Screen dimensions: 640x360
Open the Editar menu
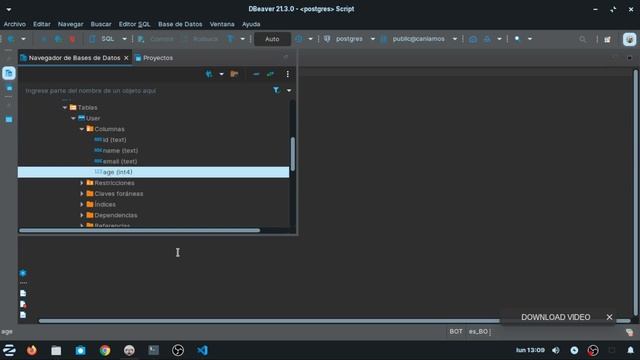pos(42,24)
